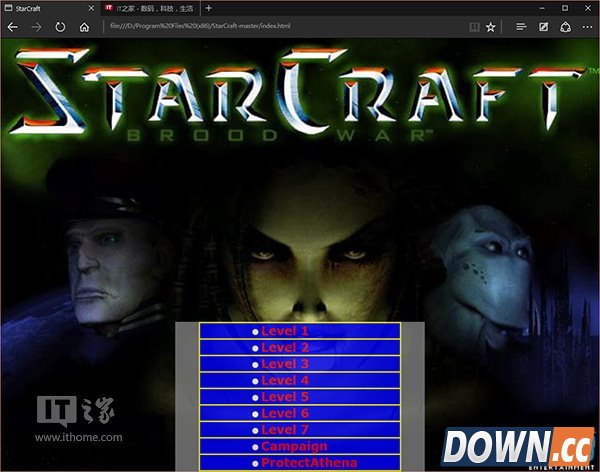Select the Level 4 radio button
Viewport: 600px width, 472px height.
click(255, 381)
